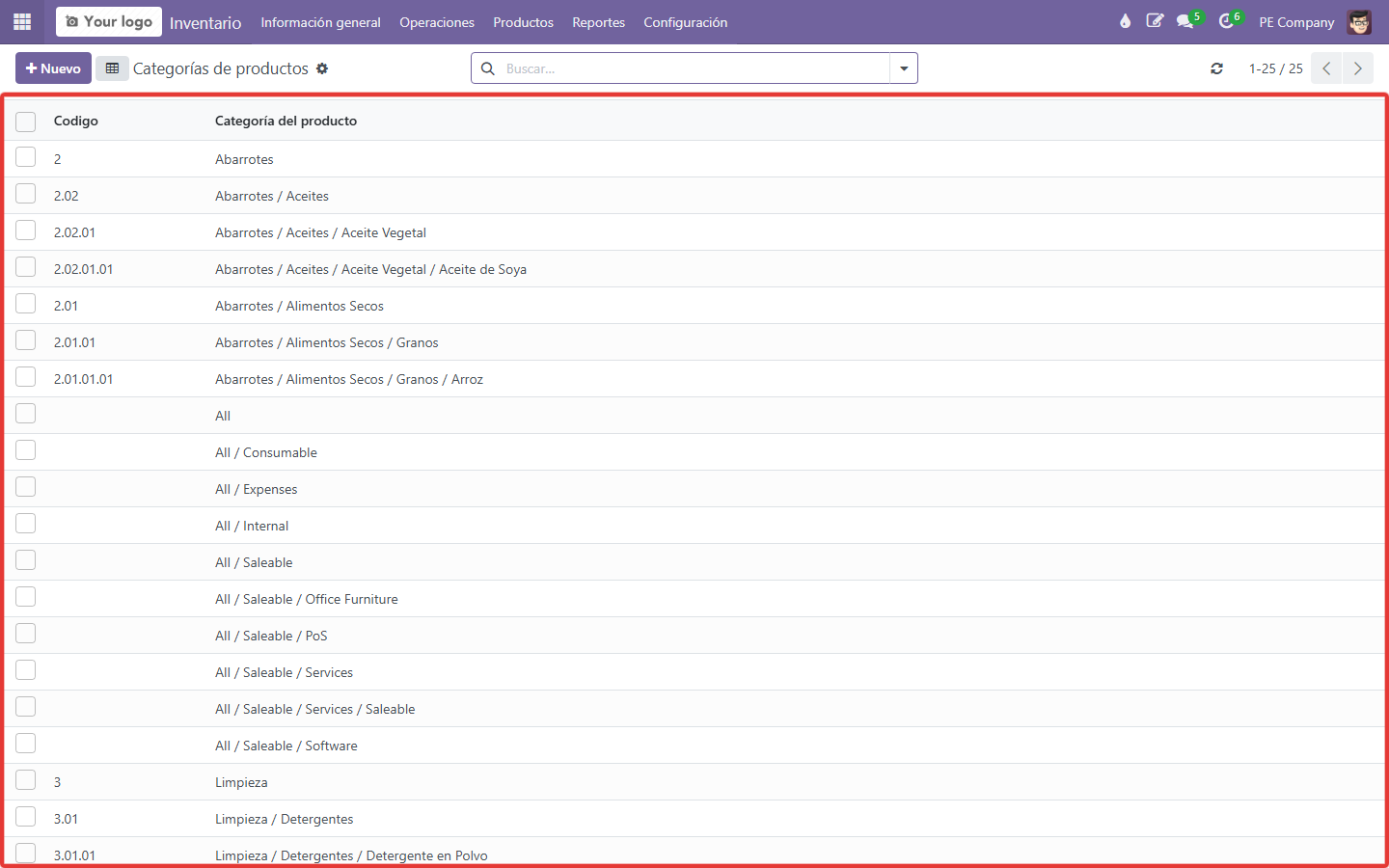Switch to the list view icon
1389x868 pixels.
[112, 68]
